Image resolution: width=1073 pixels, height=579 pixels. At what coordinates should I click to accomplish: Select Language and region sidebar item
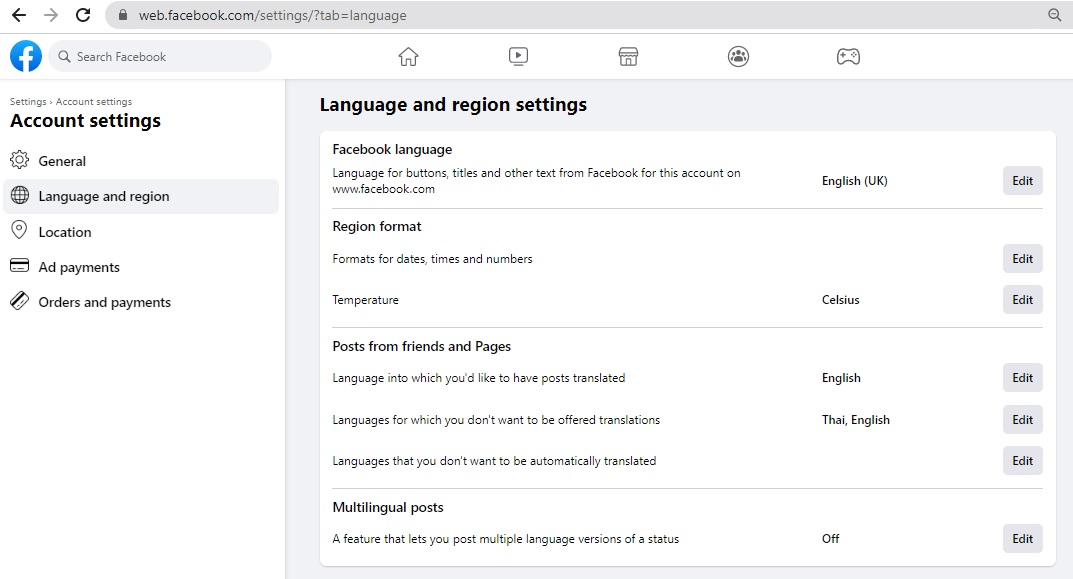[x=104, y=196]
